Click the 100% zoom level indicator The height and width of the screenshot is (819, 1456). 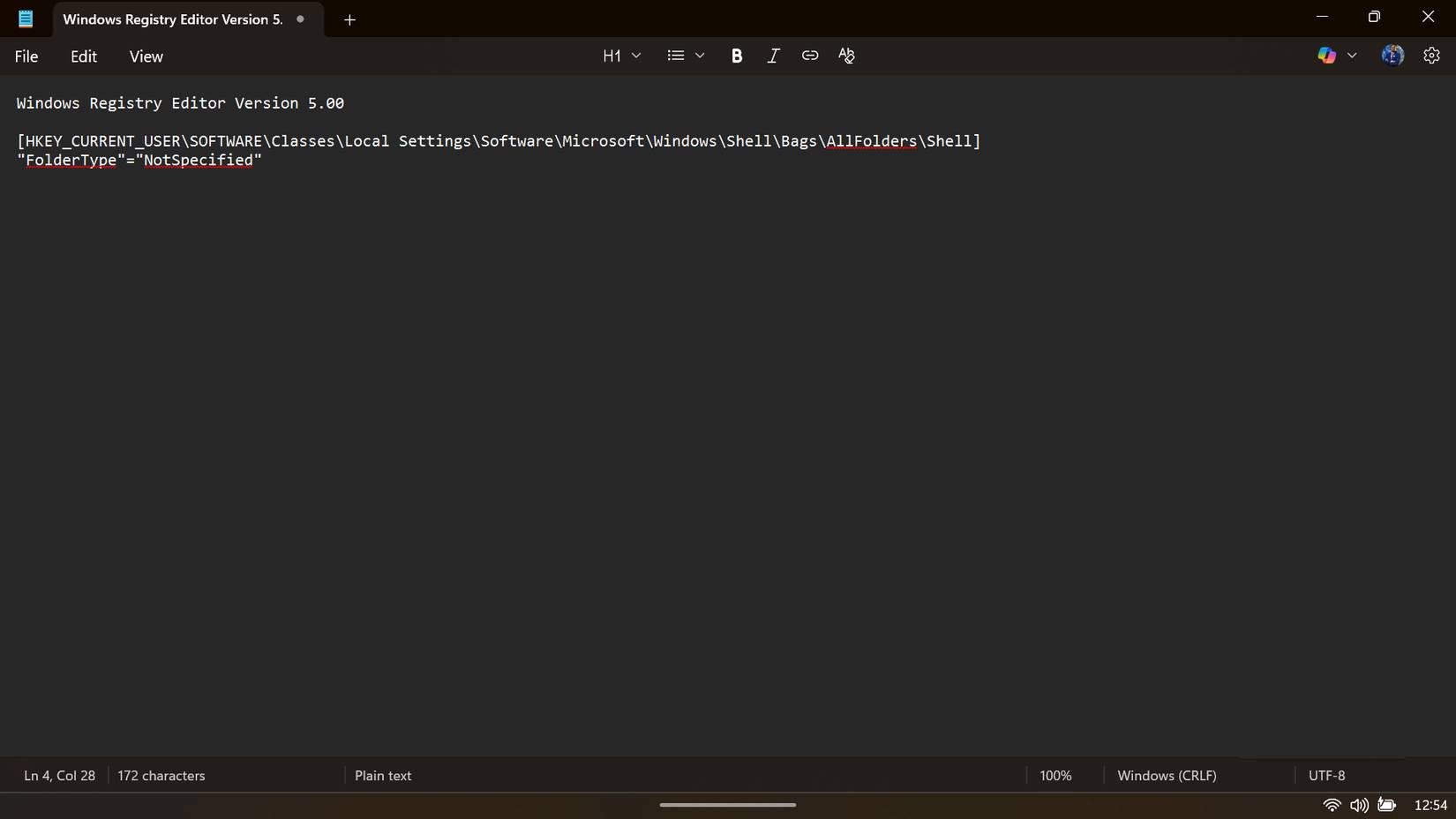tap(1055, 776)
